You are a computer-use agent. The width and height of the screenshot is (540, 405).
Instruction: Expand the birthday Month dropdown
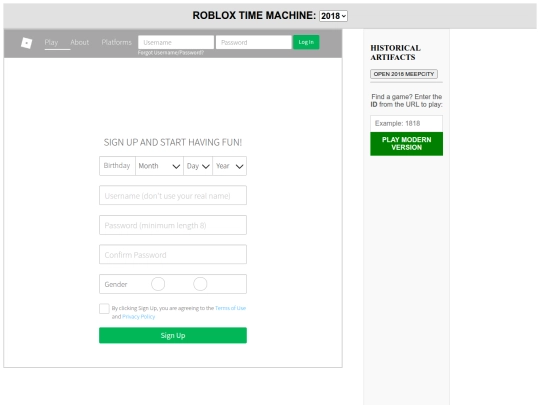tap(159, 166)
